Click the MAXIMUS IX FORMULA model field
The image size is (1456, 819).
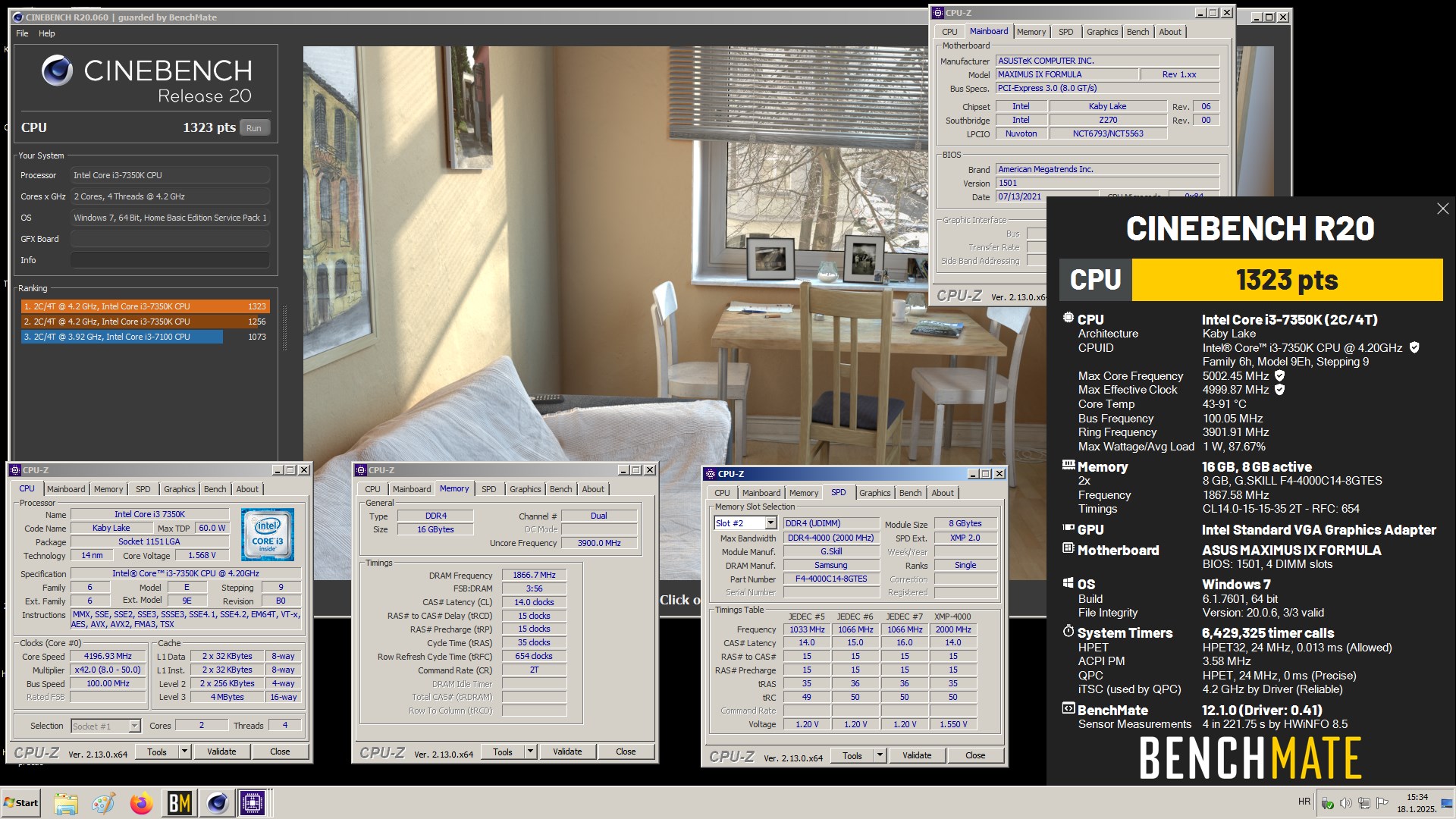[1067, 74]
